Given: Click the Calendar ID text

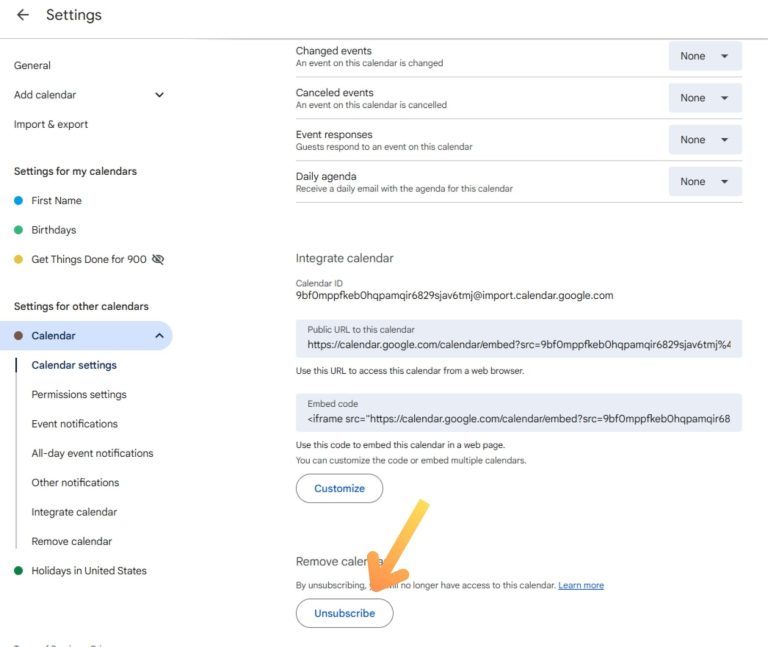Looking at the screenshot, I should click(455, 295).
